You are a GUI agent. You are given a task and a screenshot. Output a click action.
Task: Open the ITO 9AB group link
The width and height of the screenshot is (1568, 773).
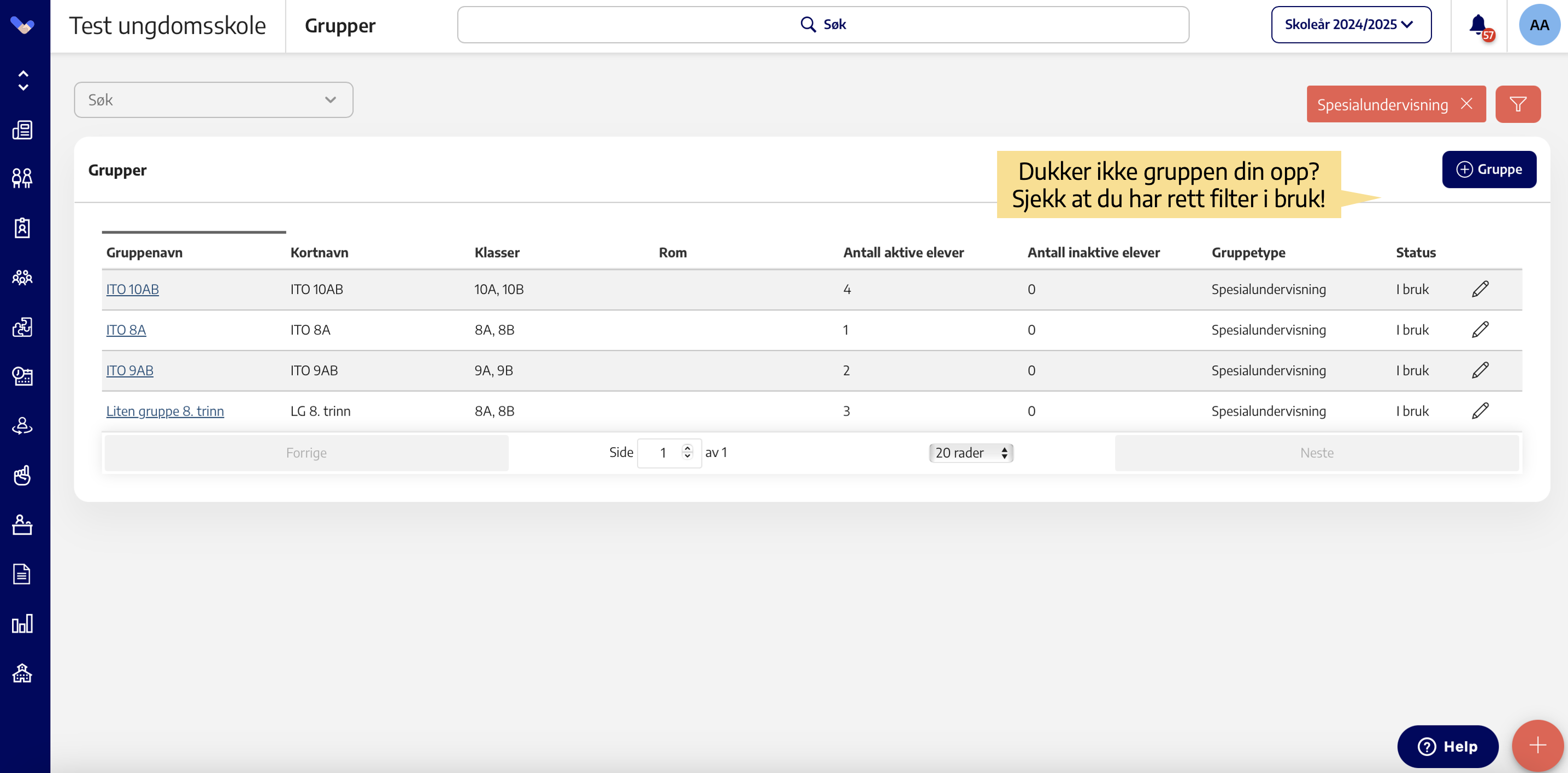[129, 370]
